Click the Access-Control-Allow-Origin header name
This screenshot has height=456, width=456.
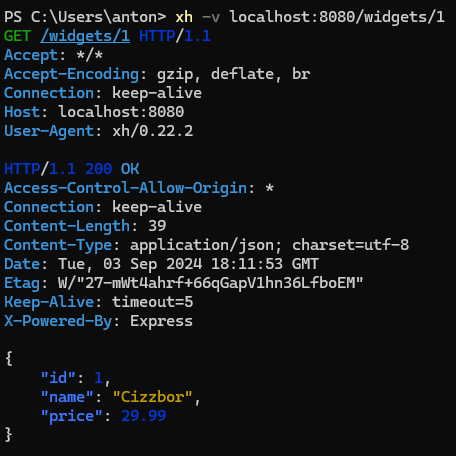tap(125, 188)
